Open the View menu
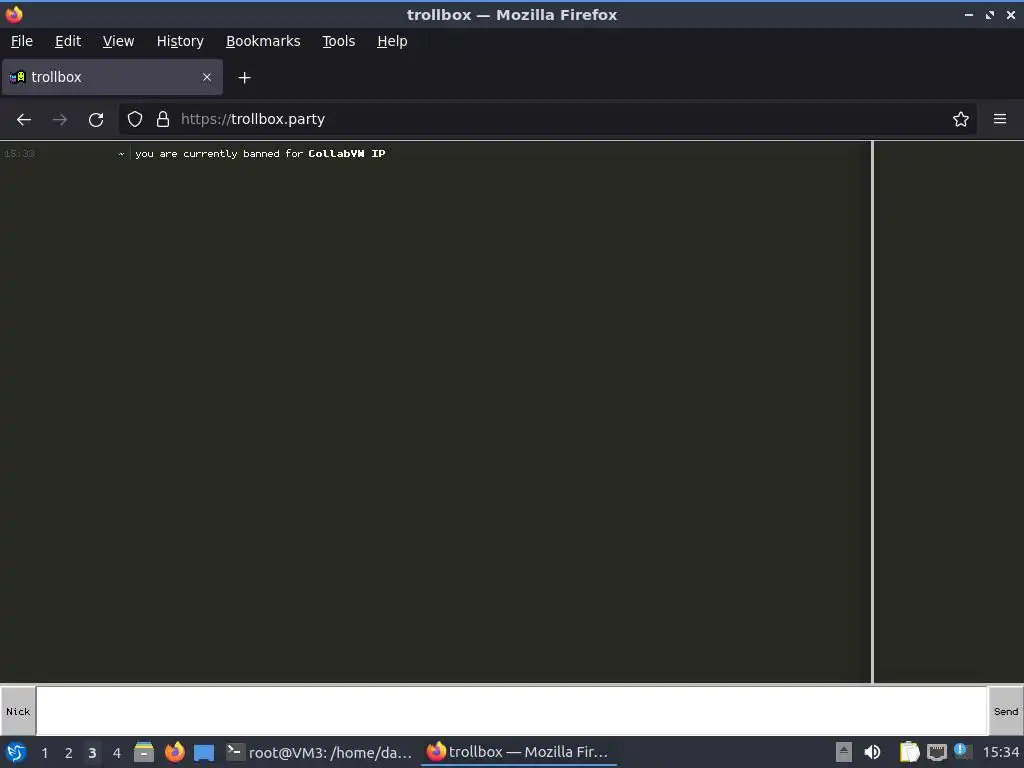 118,41
